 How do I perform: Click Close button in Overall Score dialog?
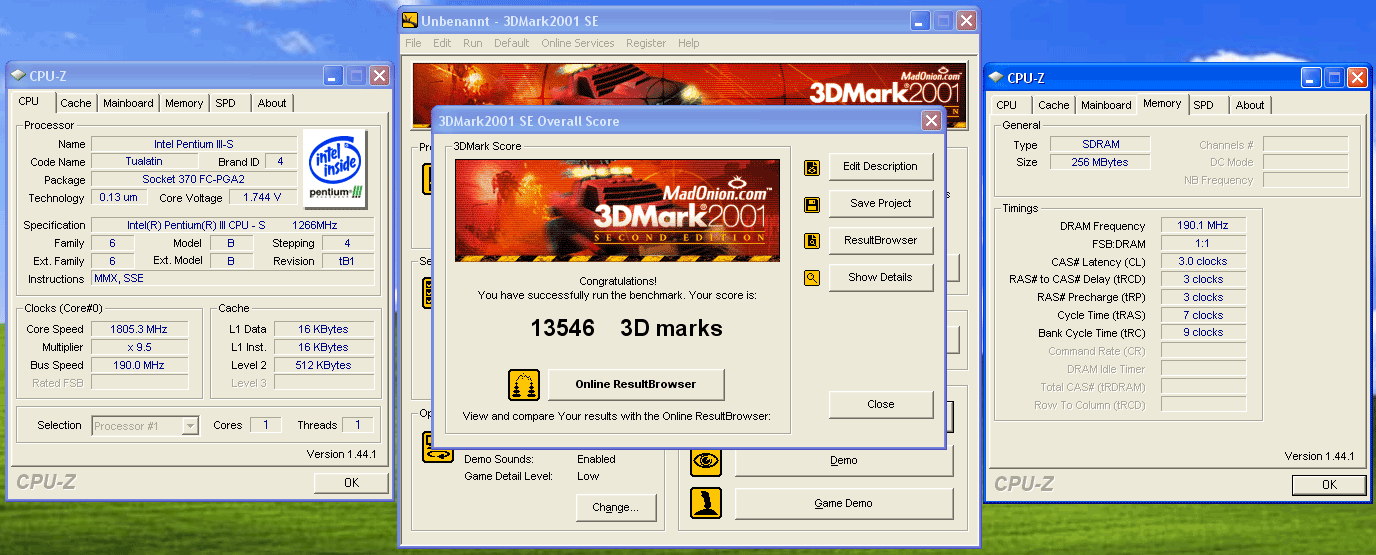881,405
